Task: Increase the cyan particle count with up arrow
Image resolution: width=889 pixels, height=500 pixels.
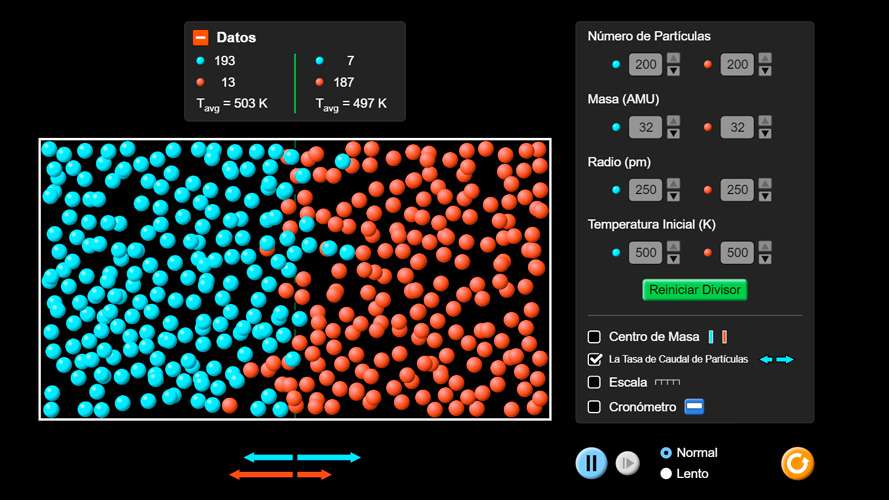Action: click(x=673, y=59)
